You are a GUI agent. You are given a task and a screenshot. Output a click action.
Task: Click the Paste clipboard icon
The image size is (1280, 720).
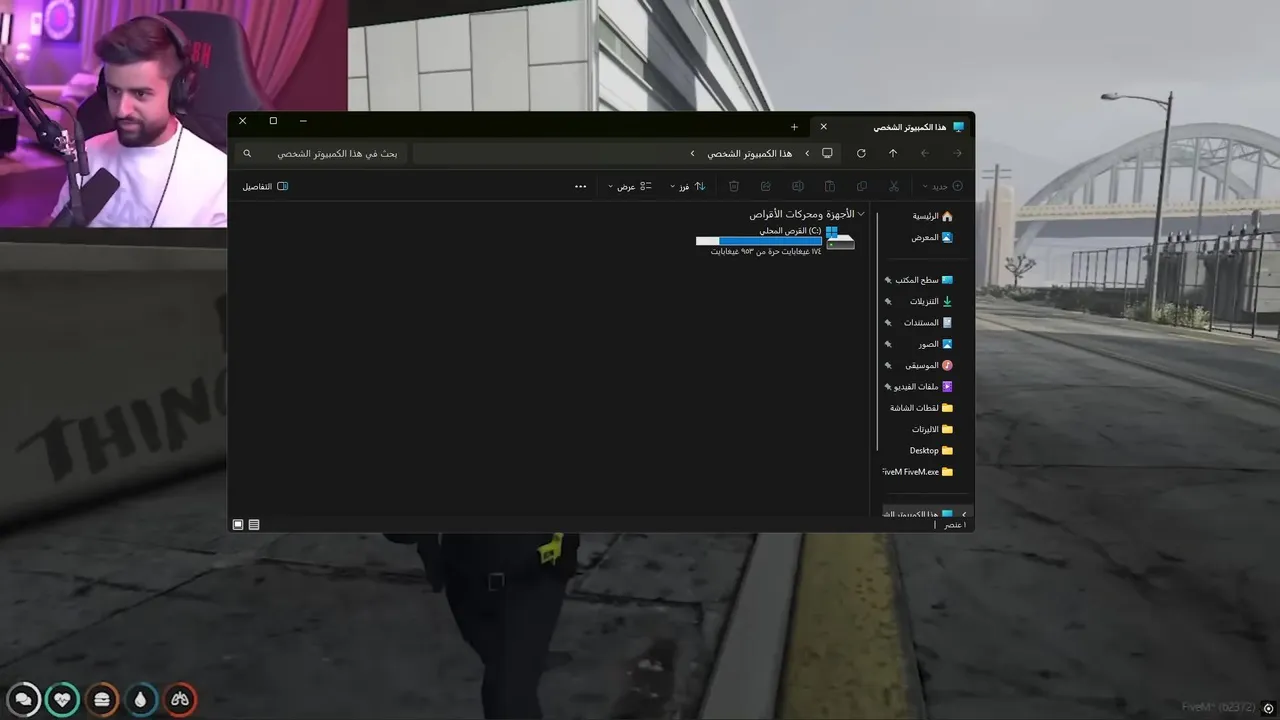tap(830, 186)
